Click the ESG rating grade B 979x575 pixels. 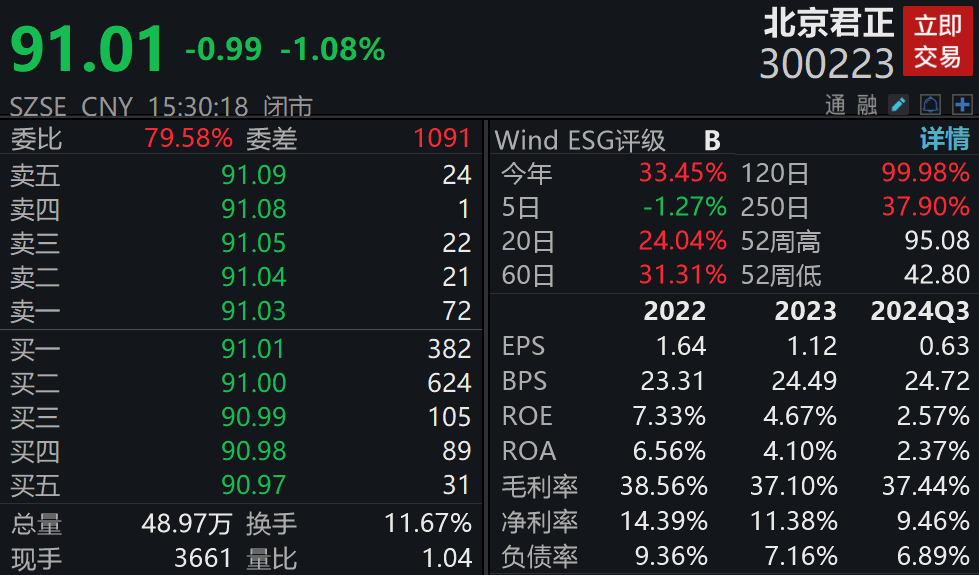[712, 141]
